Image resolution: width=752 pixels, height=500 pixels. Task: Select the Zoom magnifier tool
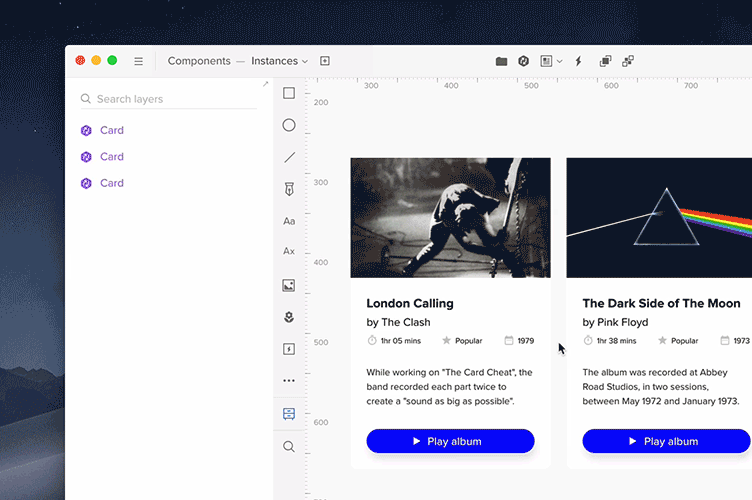point(289,447)
